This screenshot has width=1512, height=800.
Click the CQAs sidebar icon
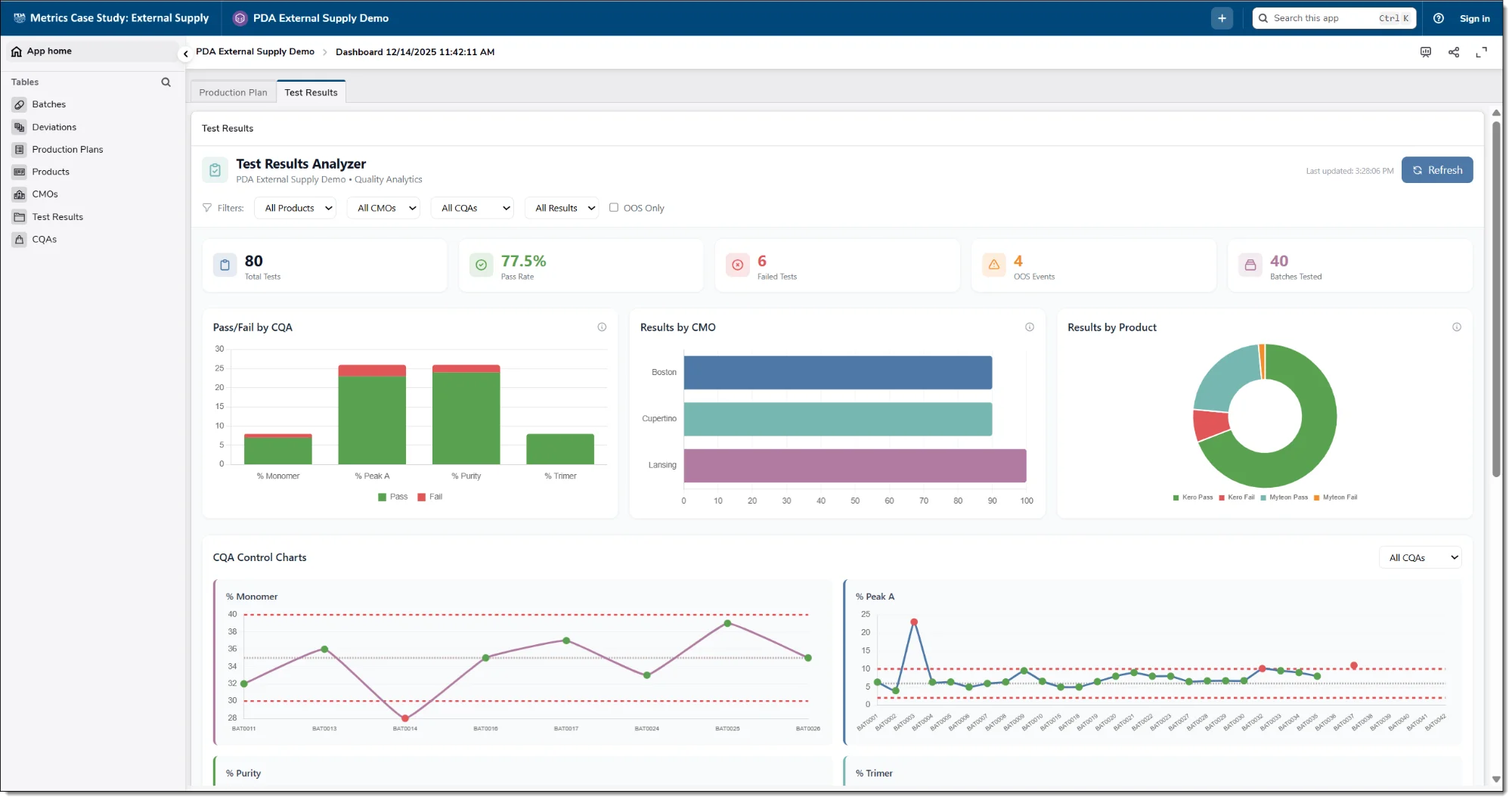pyautogui.click(x=20, y=239)
